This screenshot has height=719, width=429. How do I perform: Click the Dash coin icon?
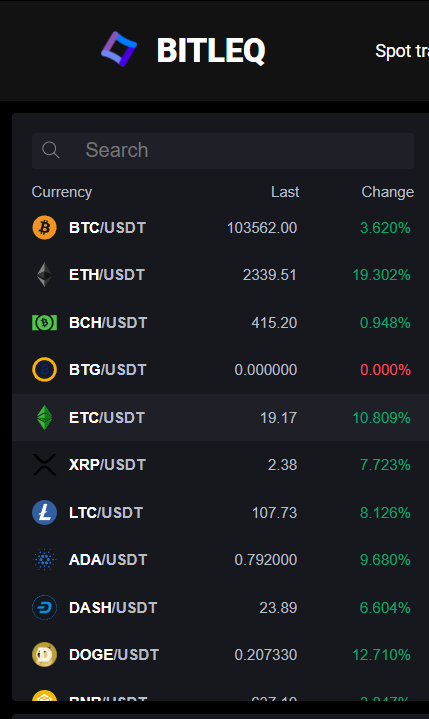pos(44,607)
